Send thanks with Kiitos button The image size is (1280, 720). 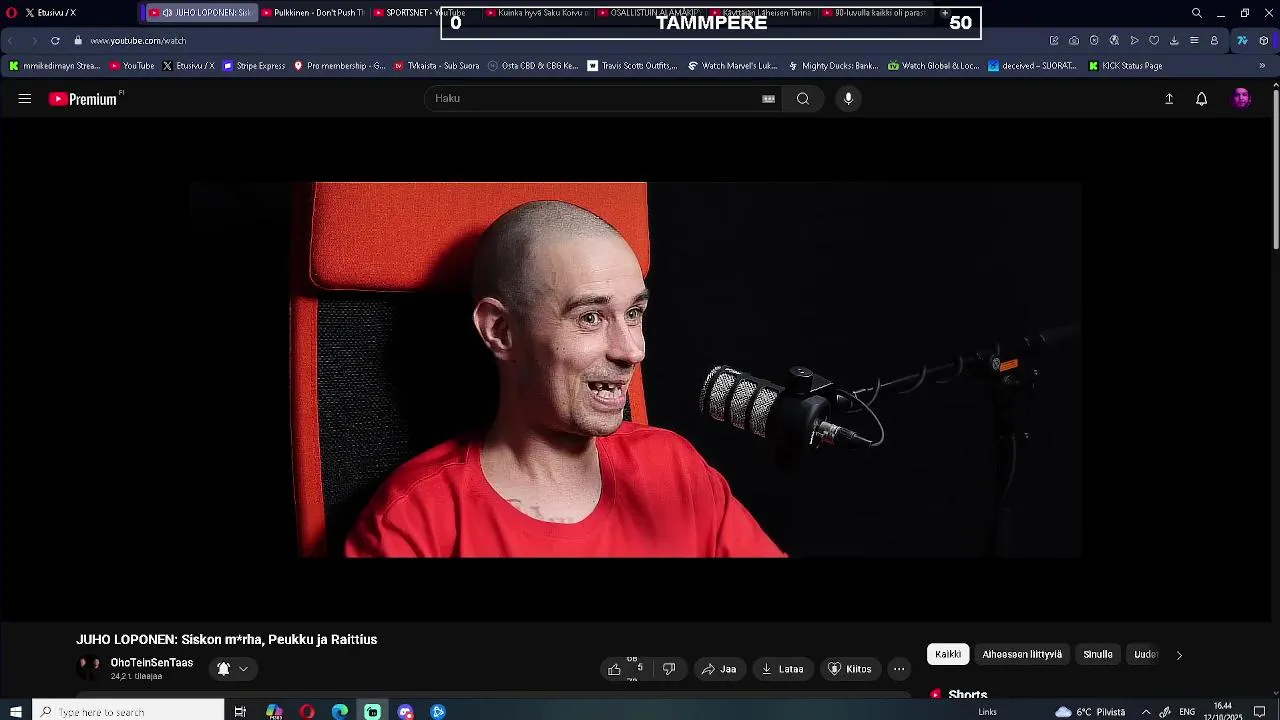[849, 669]
